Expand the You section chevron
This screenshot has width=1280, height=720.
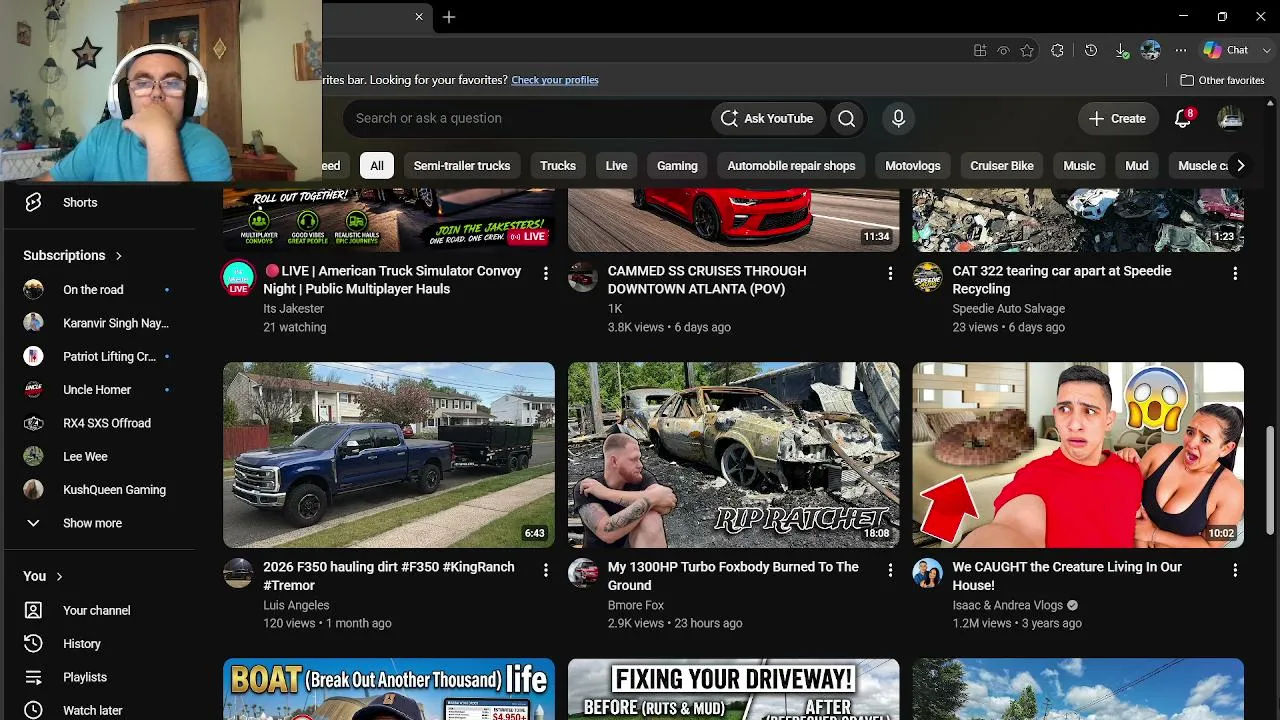click(59, 576)
